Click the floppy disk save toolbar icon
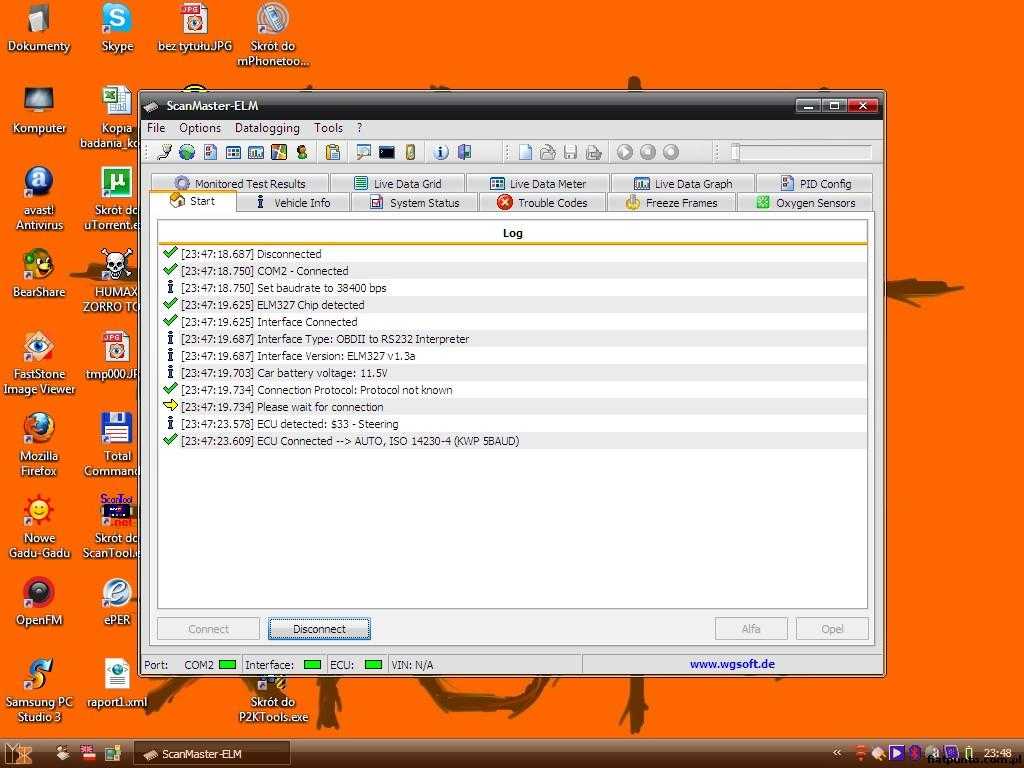Viewport: 1024px width, 768px height. pos(570,152)
